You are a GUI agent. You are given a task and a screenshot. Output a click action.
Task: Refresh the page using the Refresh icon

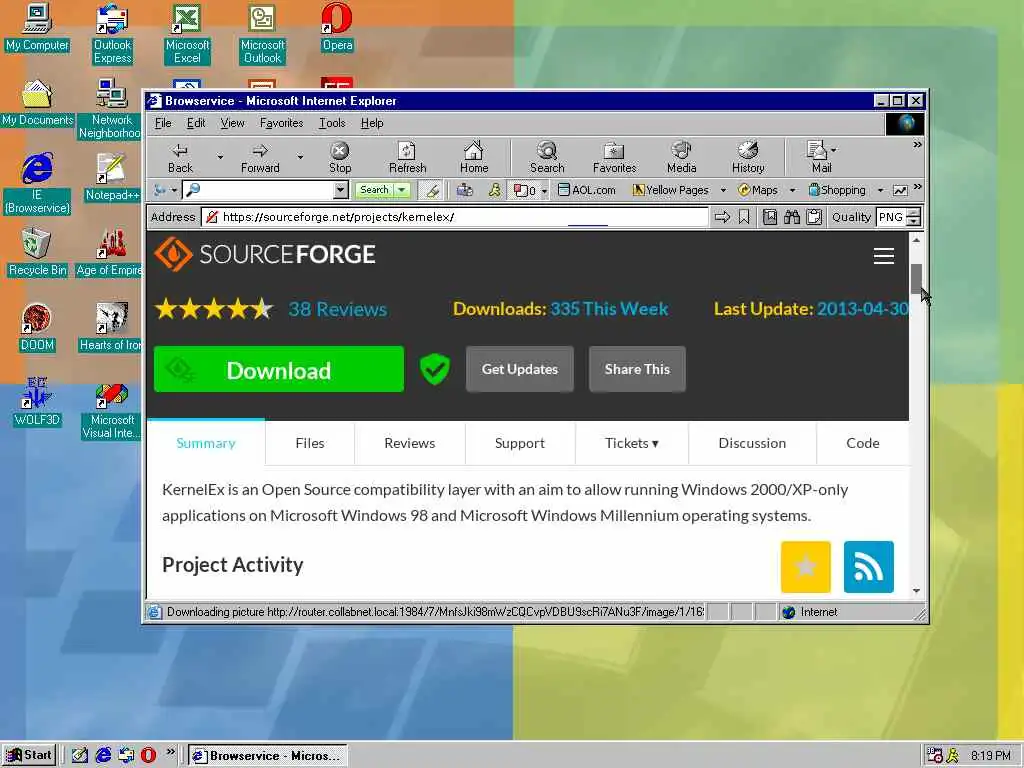point(407,158)
